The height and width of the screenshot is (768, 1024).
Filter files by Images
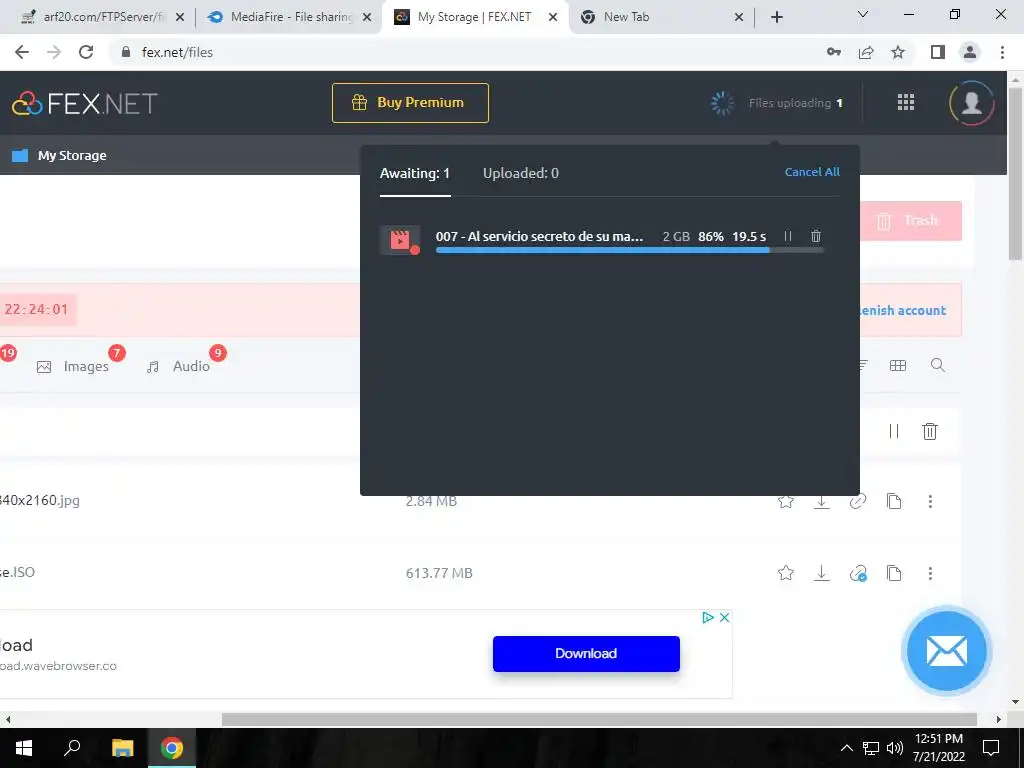click(72, 366)
